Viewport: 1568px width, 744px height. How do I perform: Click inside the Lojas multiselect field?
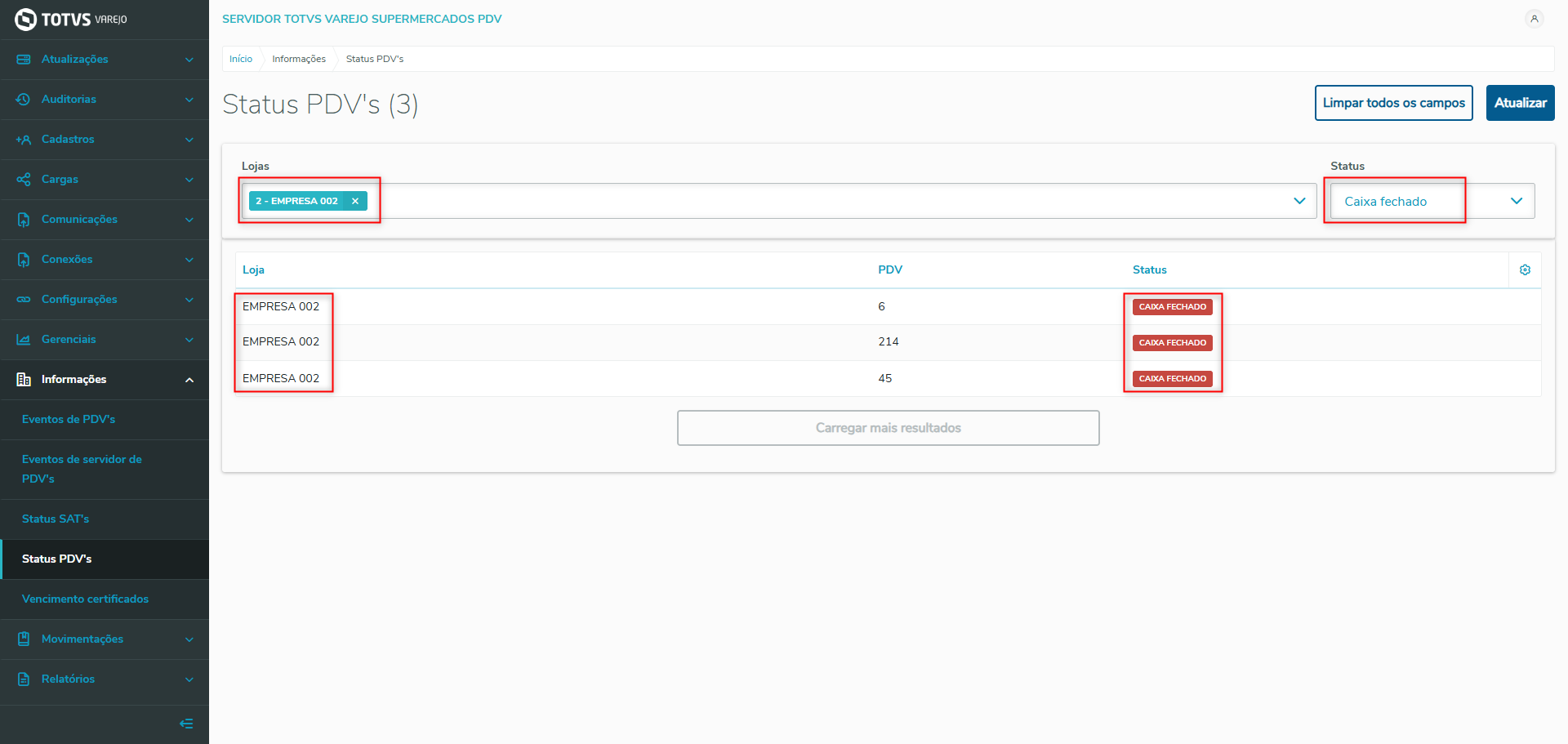[x=779, y=201]
